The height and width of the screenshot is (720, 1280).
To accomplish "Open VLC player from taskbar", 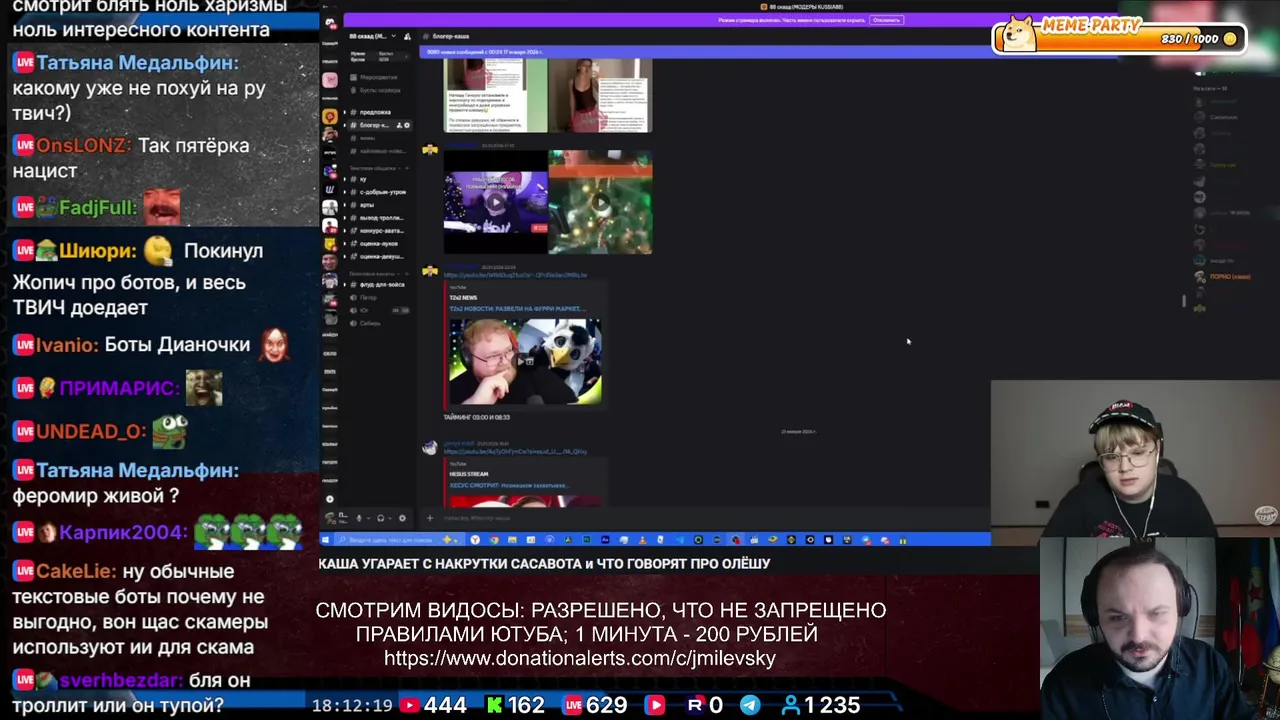I will pyautogui.click(x=642, y=539).
